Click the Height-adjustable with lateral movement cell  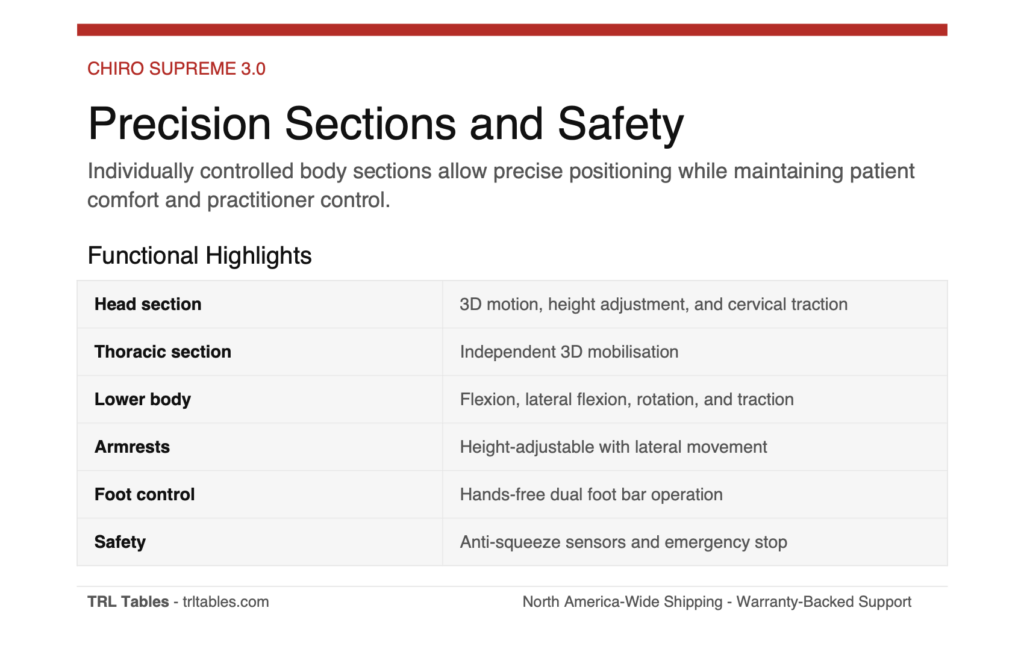click(613, 447)
